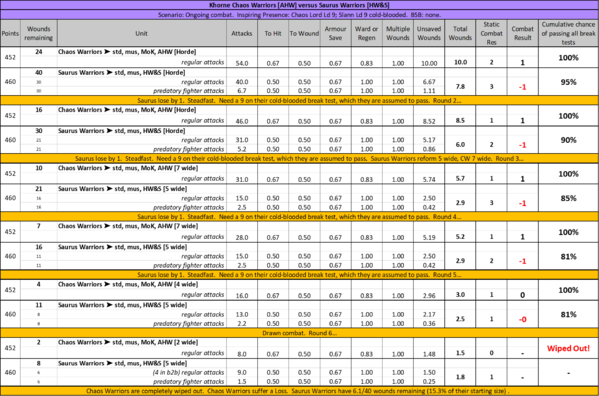Select the 'Ward or Regen' column header

click(x=366, y=33)
